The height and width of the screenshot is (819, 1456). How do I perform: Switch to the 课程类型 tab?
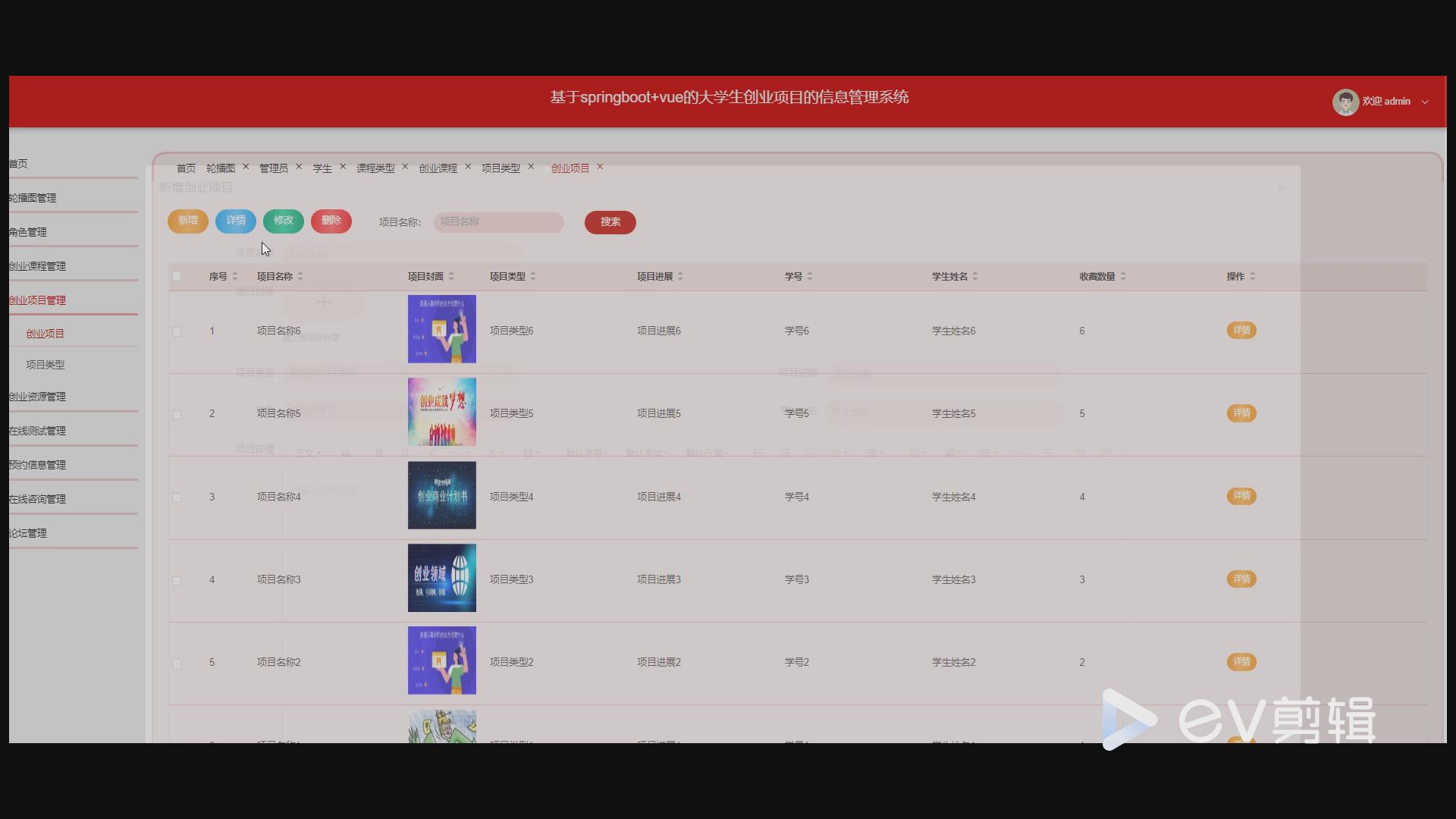pos(375,168)
